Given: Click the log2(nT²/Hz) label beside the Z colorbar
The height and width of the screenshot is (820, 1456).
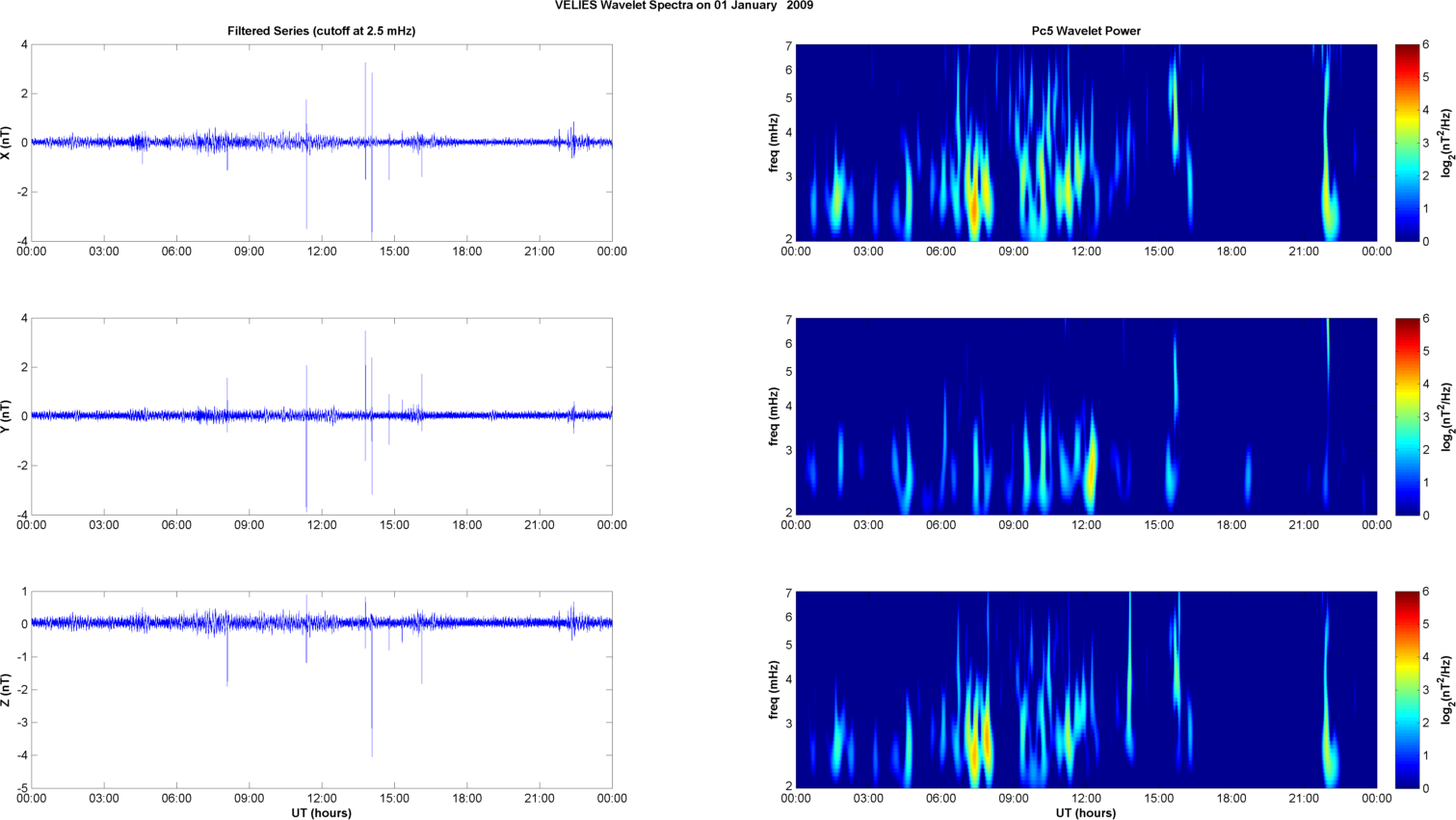Looking at the screenshot, I should [x=1446, y=690].
